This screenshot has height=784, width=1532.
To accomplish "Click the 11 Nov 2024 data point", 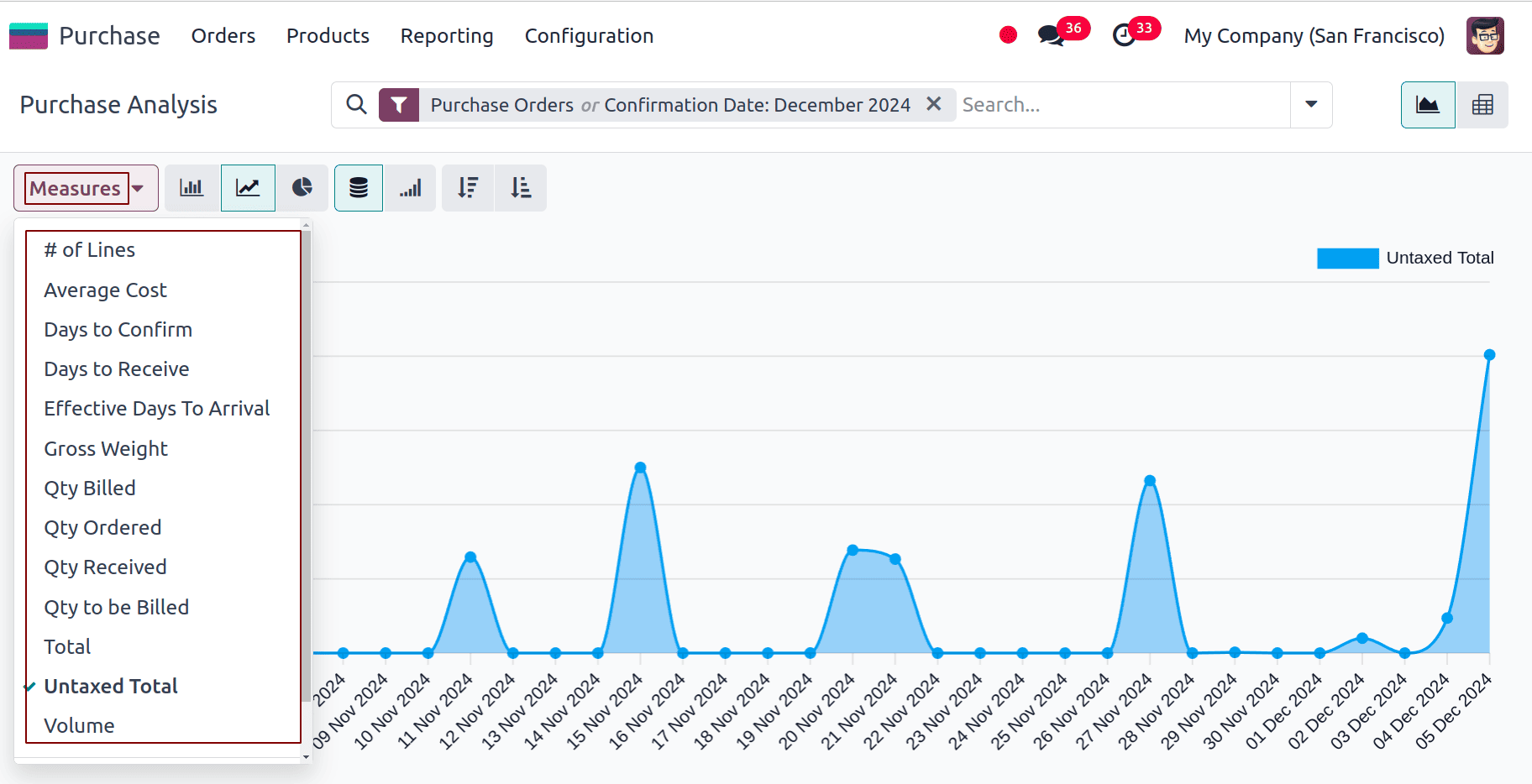I will click(x=470, y=557).
